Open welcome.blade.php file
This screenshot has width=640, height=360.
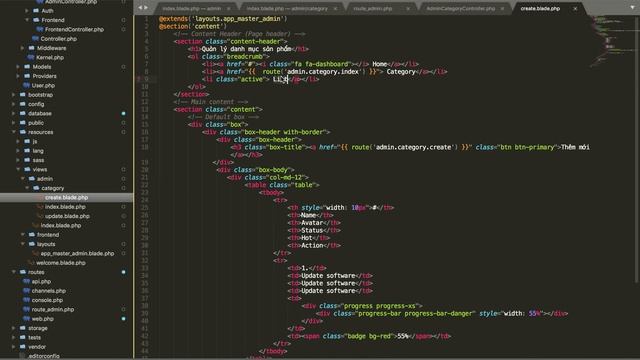tap(61, 263)
